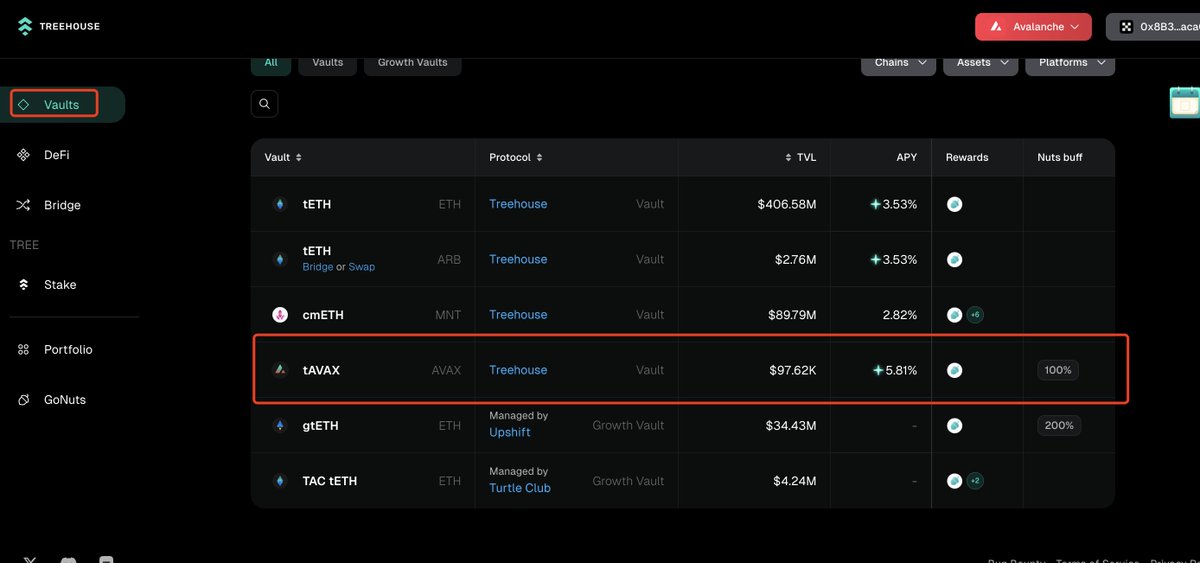This screenshot has height=563, width=1200.
Task: Click the $4.24M TVL value
Action: tap(795, 481)
